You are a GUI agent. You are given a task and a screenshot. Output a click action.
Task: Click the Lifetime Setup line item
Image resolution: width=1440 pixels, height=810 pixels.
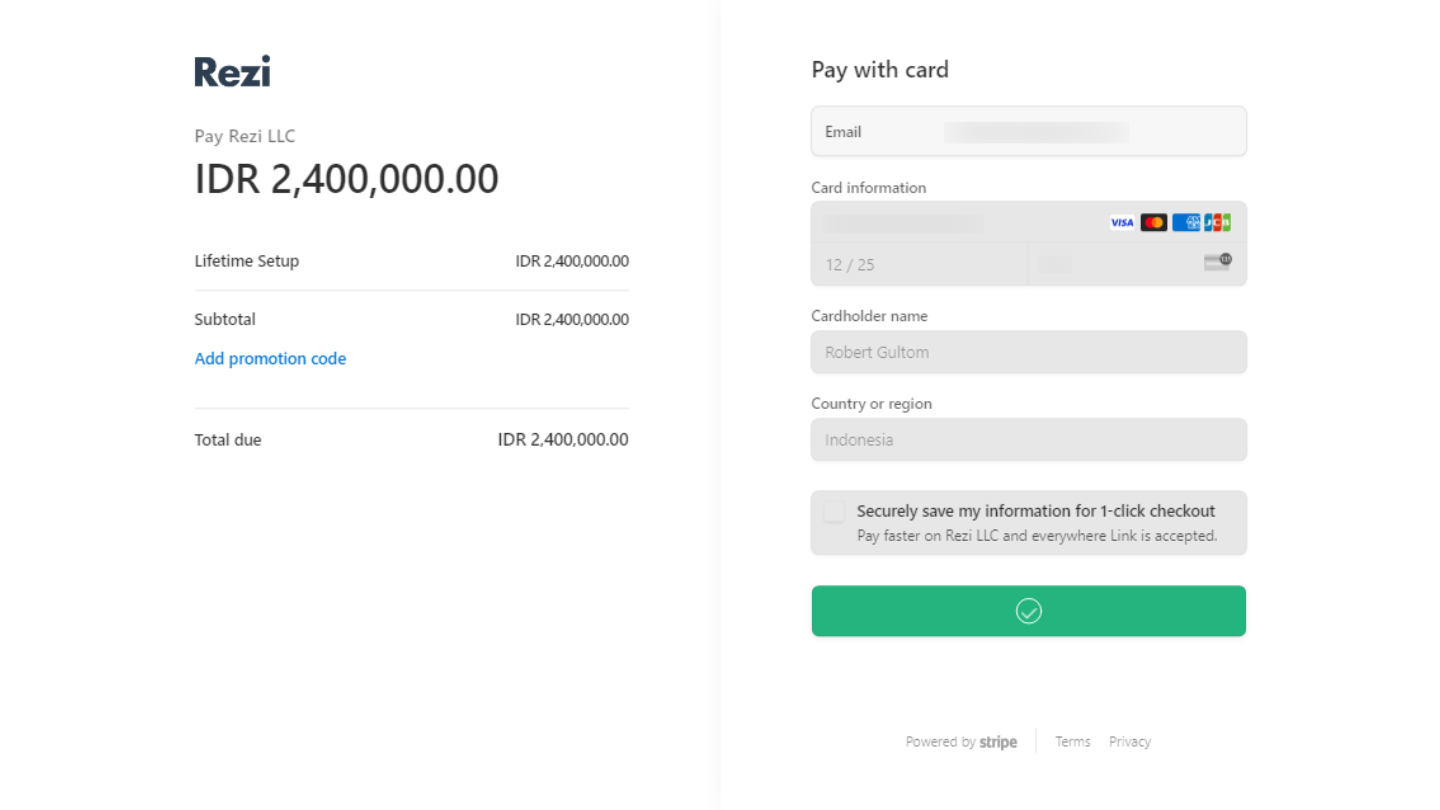[247, 261]
